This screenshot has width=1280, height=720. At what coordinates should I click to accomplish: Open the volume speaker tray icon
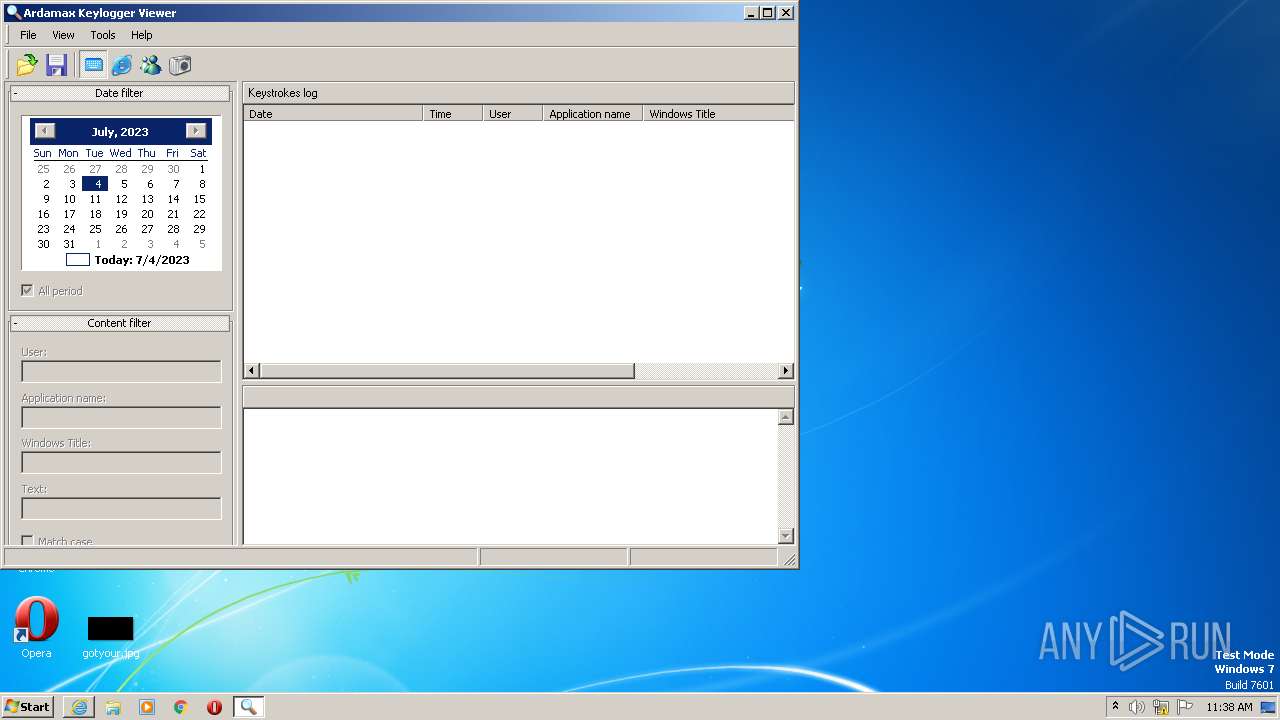pos(1137,707)
